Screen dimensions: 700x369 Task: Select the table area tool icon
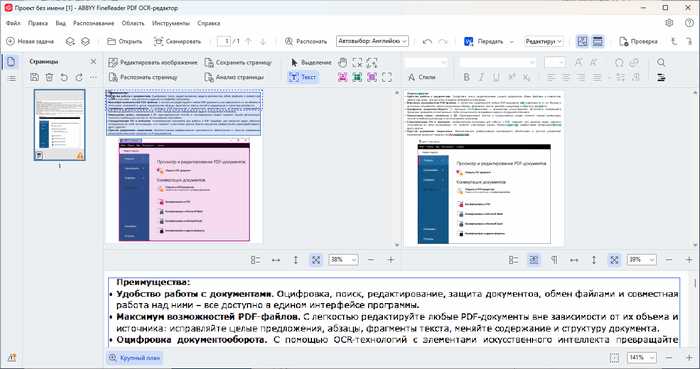[x=357, y=77]
